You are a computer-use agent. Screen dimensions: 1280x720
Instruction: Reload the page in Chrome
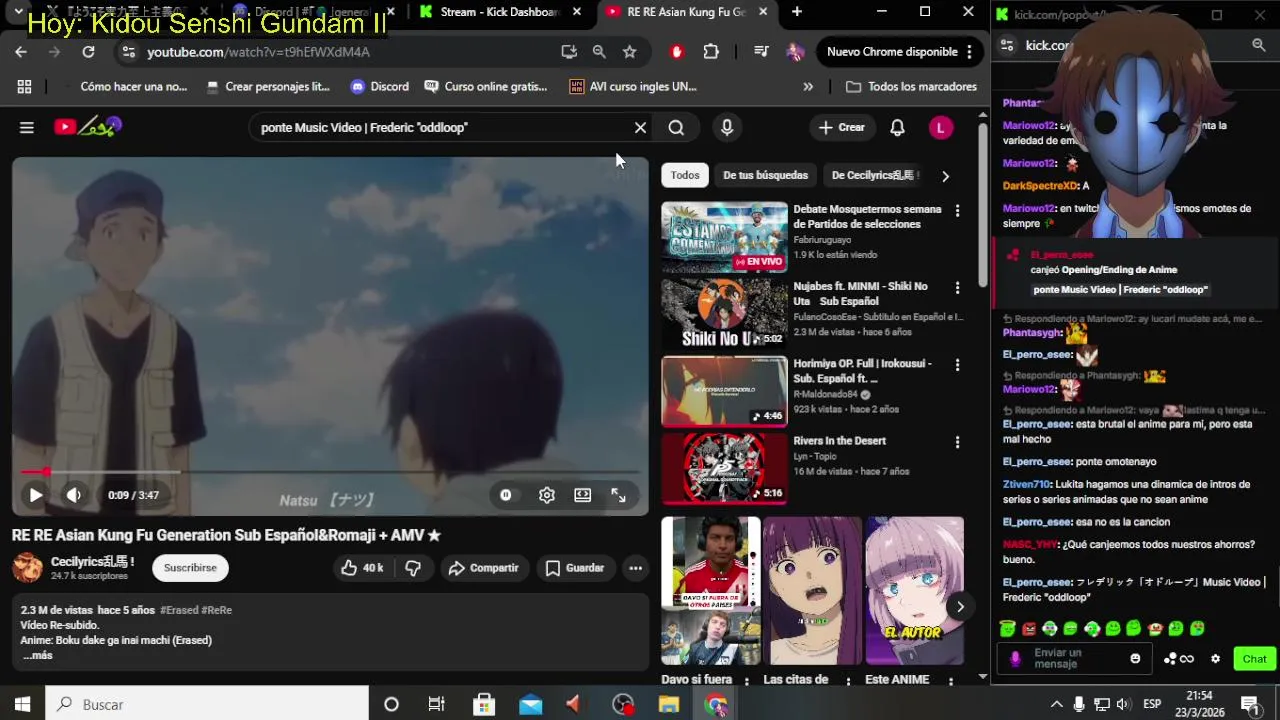88,52
